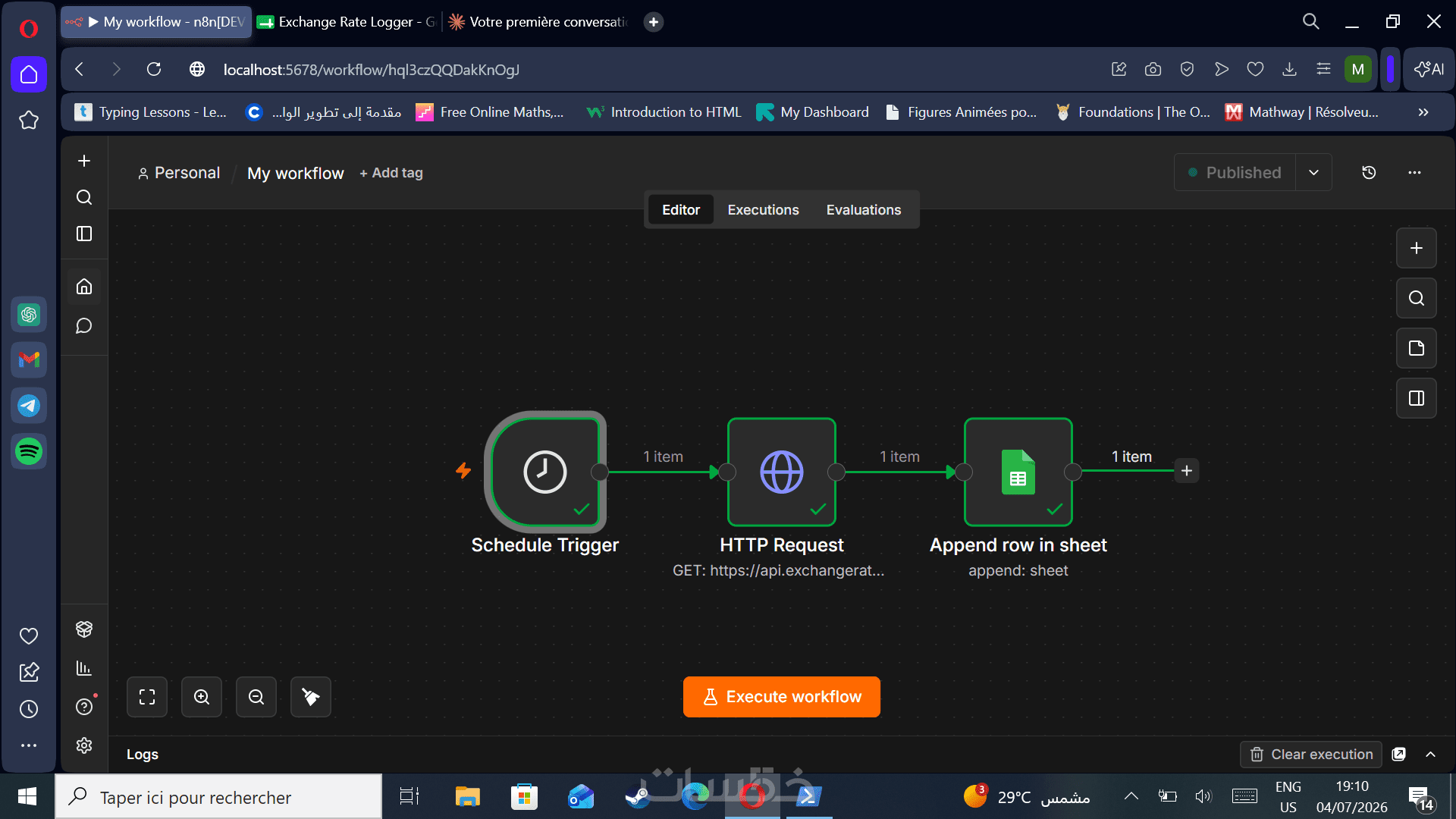
Task: Open Microsoft Store from taskbar
Action: click(x=524, y=796)
